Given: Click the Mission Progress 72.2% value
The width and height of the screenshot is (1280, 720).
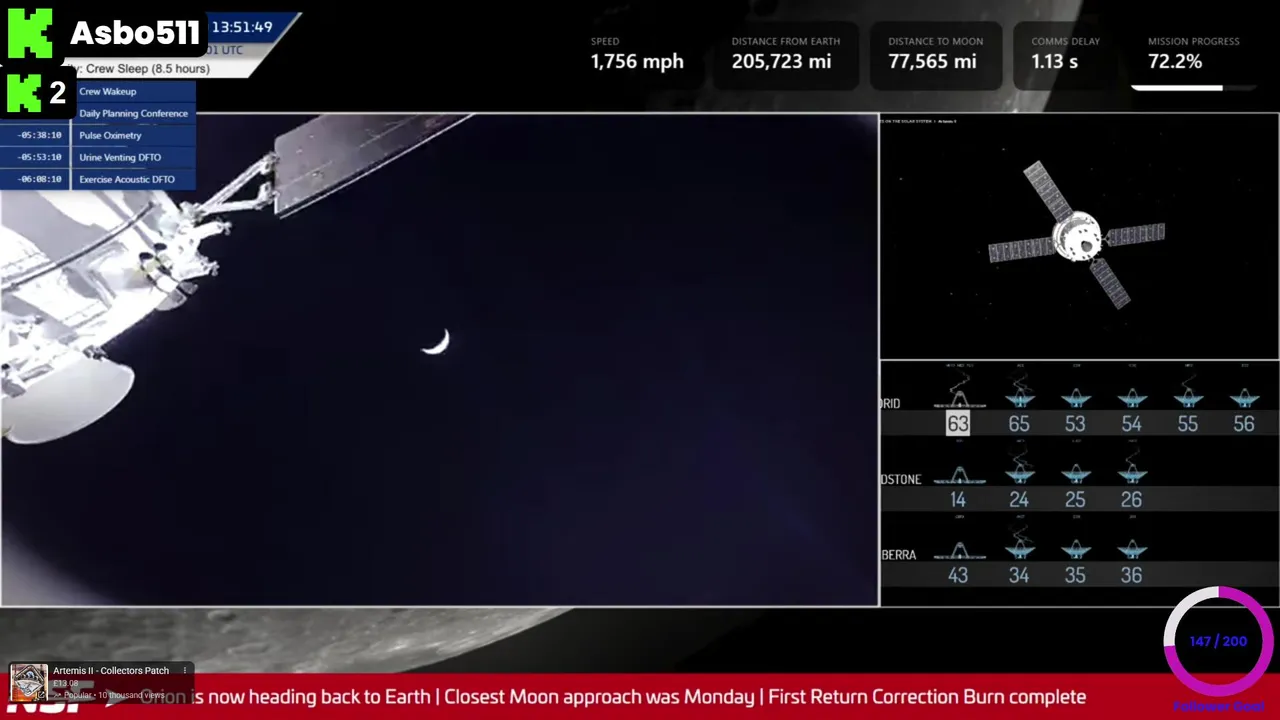Looking at the screenshot, I should (x=1175, y=61).
